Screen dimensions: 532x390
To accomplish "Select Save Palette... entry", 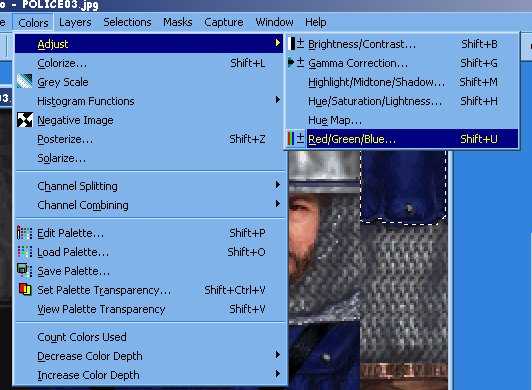I will [x=149, y=271].
